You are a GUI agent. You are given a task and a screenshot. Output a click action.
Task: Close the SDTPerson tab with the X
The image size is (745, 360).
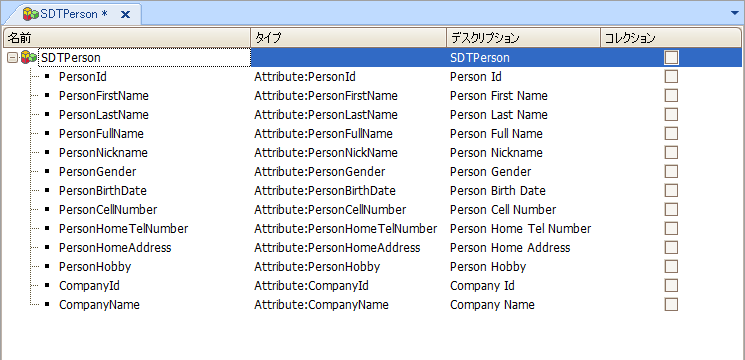125,15
